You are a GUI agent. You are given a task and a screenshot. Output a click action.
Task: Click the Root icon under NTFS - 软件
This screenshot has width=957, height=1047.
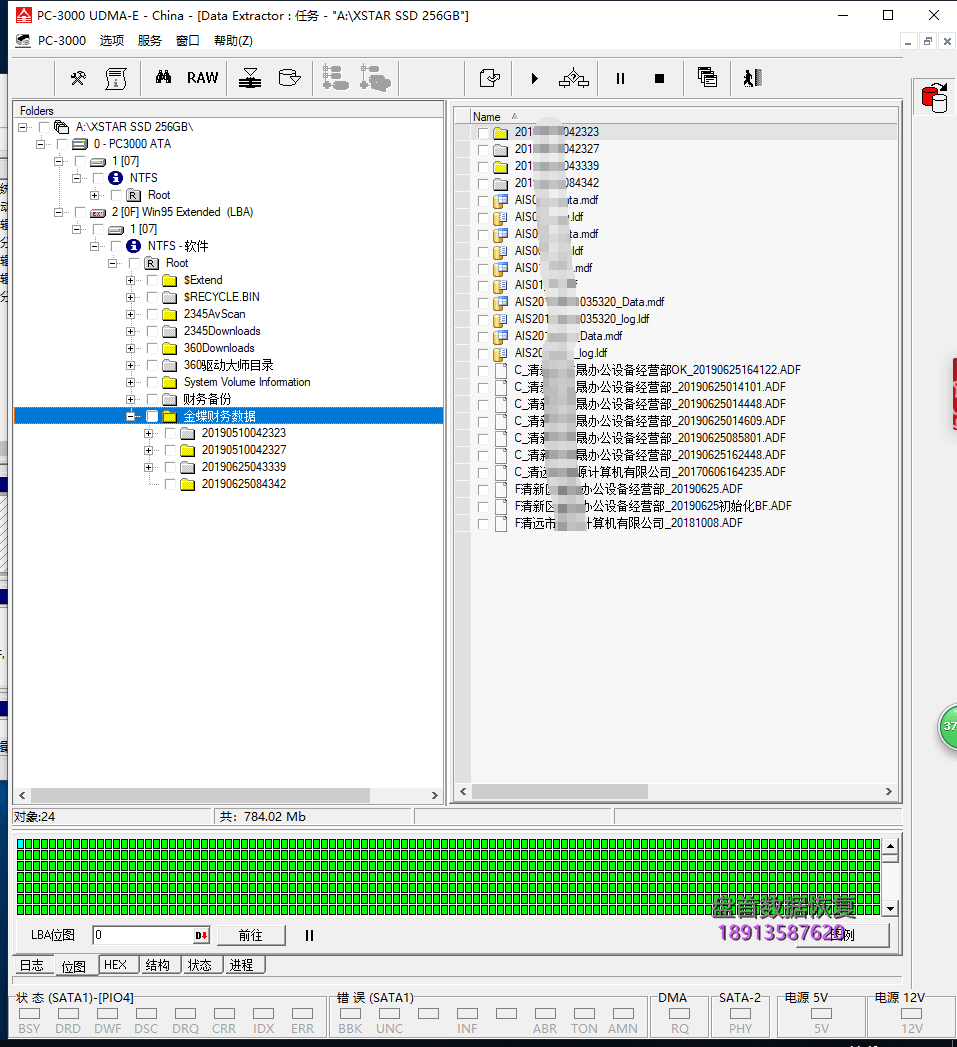152,263
